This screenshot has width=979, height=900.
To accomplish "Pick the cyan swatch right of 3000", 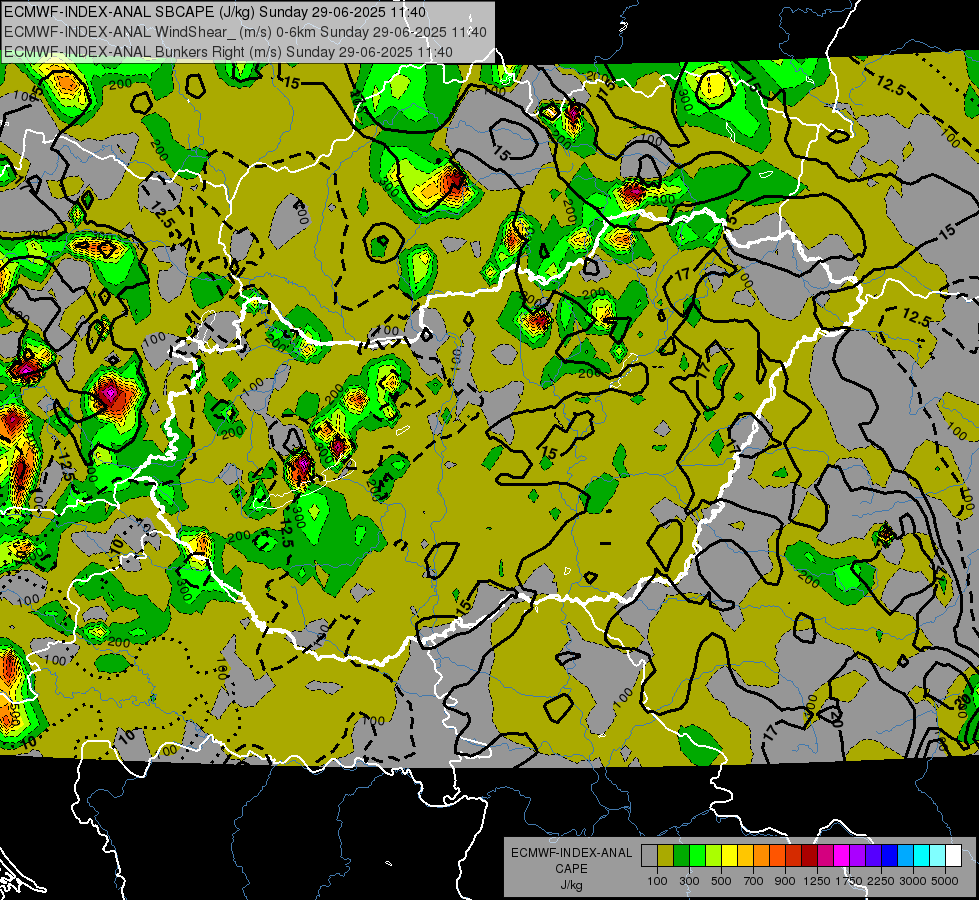I will click(922, 856).
